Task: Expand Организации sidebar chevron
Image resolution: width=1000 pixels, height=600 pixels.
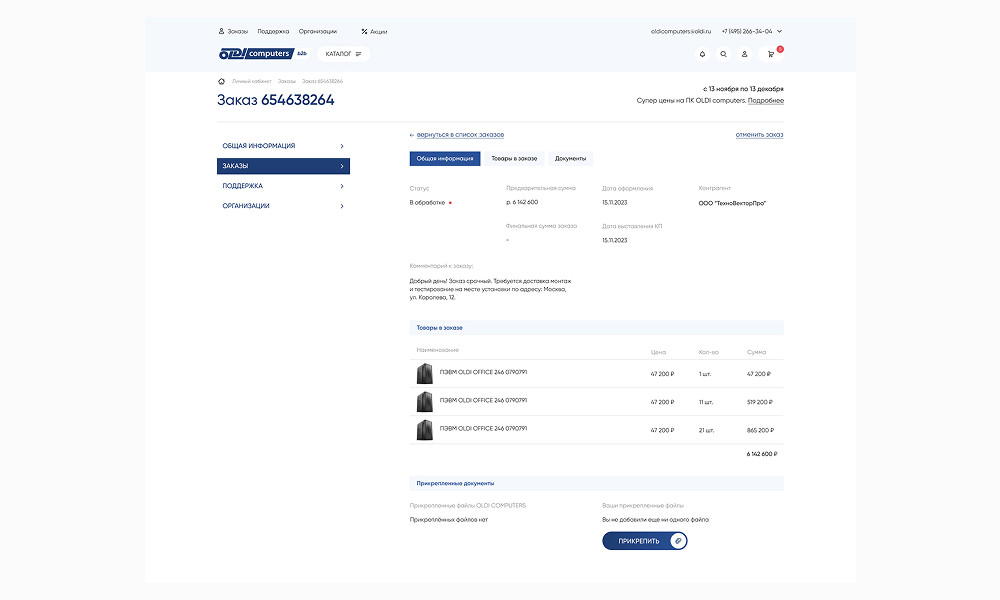Action: pyautogui.click(x=342, y=206)
